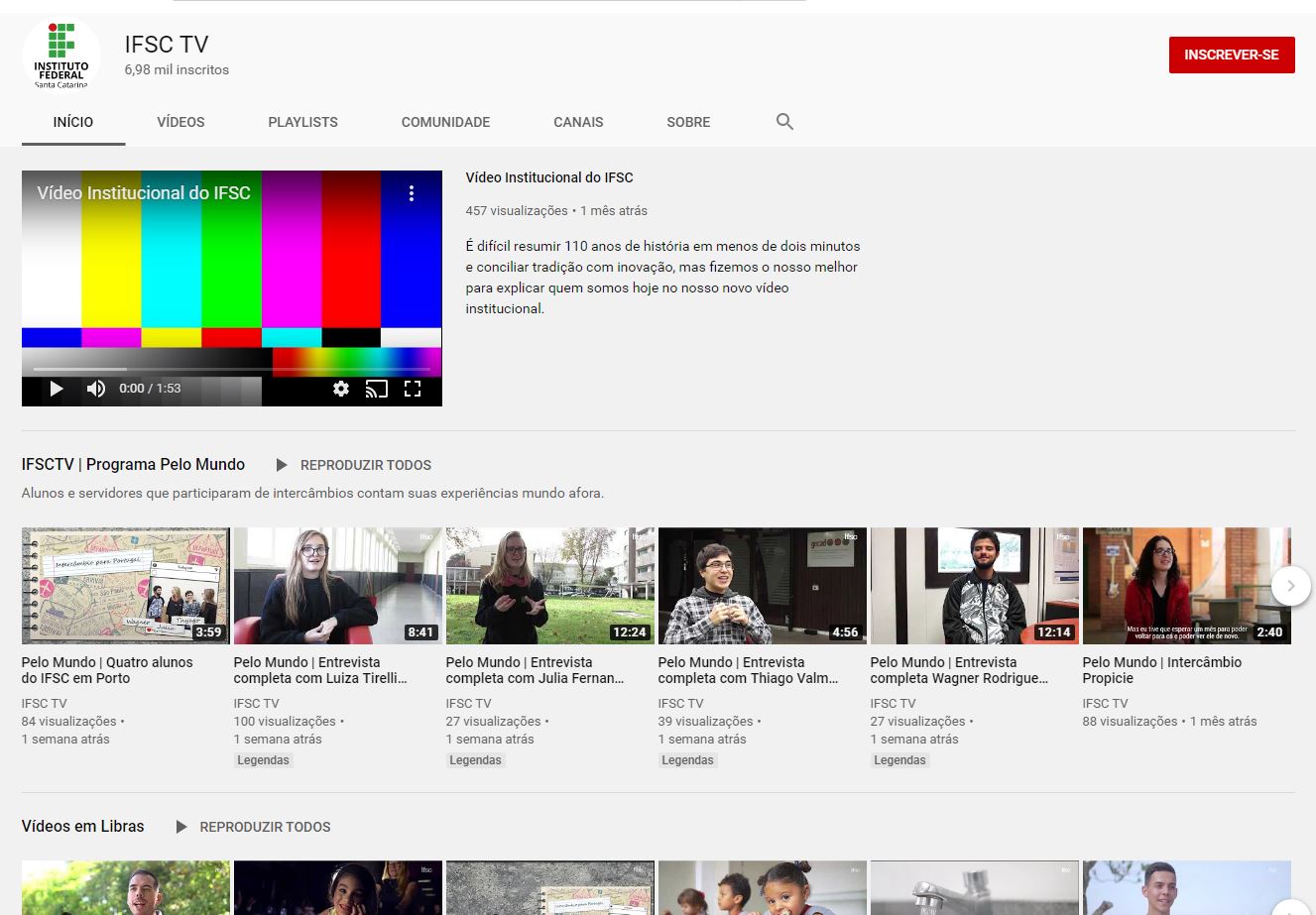The width and height of the screenshot is (1316, 915).
Task: Click the 6,98 mil inscritos text
Action: [x=177, y=69]
